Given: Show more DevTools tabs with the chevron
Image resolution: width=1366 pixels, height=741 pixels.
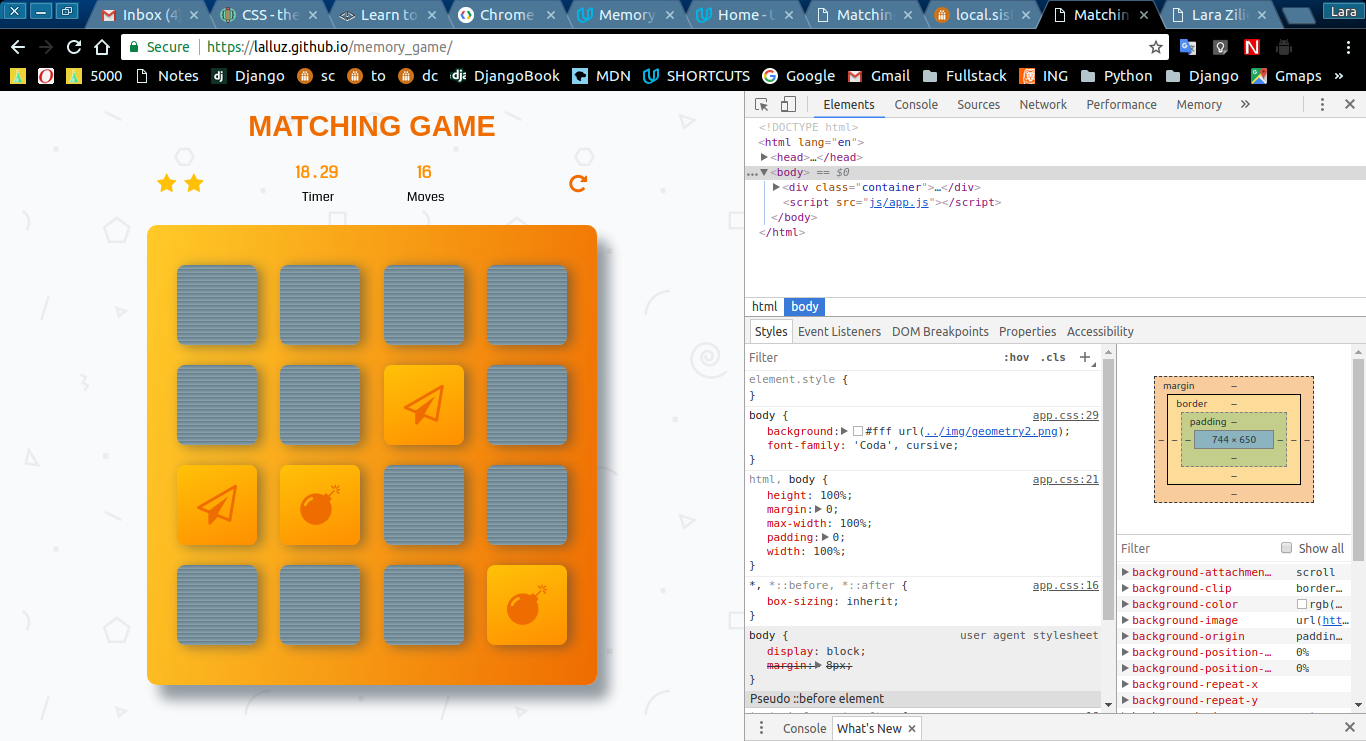Looking at the screenshot, I should click(x=1245, y=104).
